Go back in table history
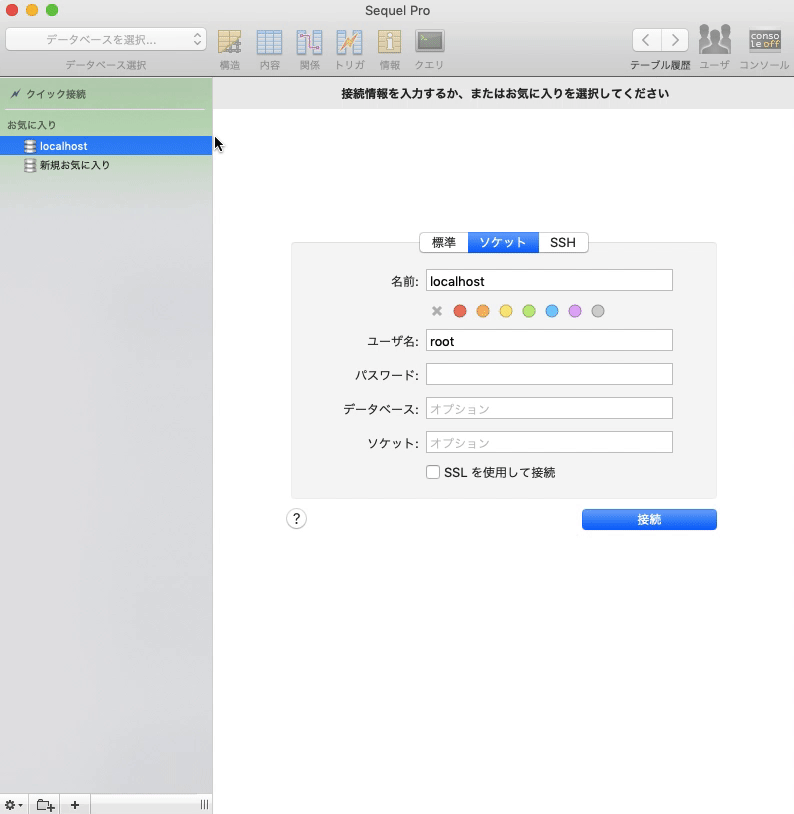 click(647, 40)
